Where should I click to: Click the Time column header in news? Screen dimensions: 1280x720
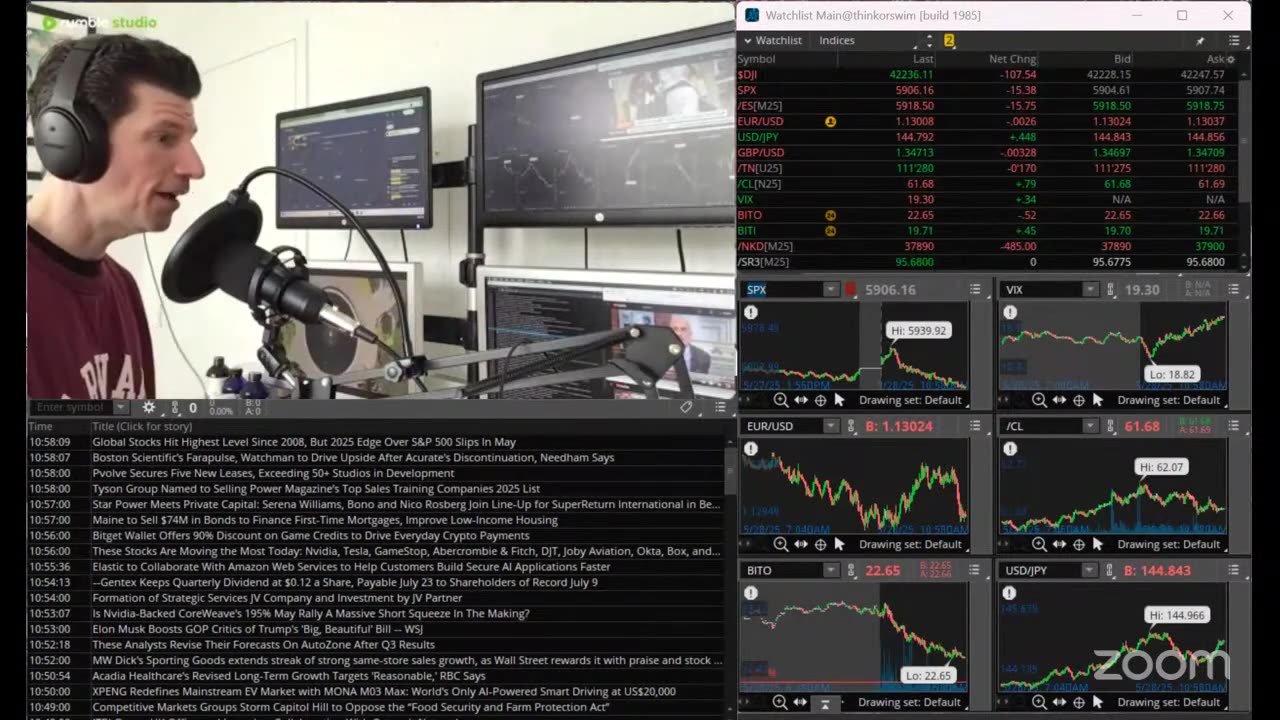click(40, 426)
